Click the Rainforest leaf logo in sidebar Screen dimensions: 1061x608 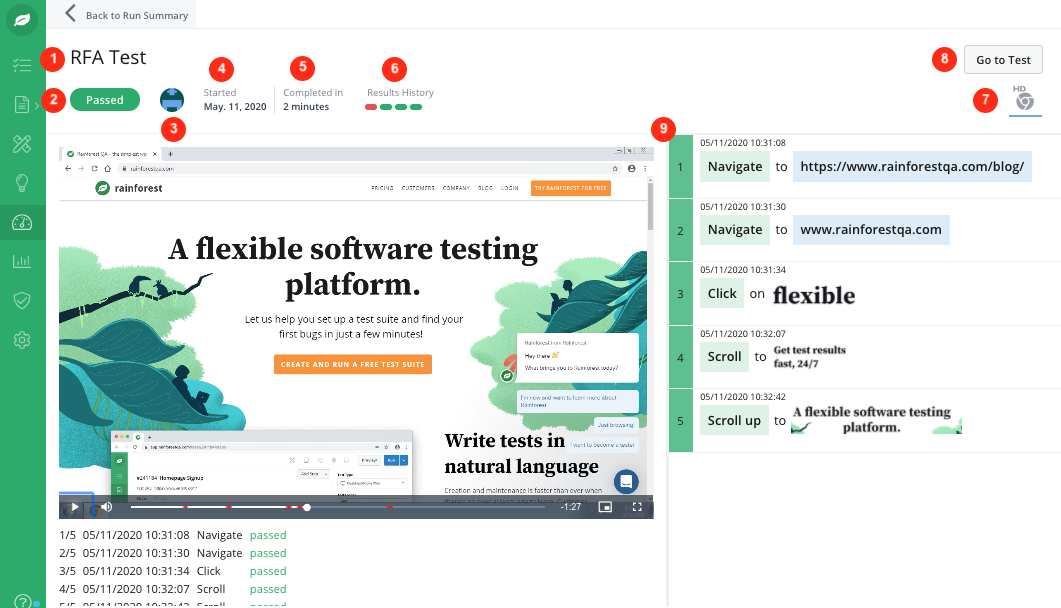[x=22, y=20]
